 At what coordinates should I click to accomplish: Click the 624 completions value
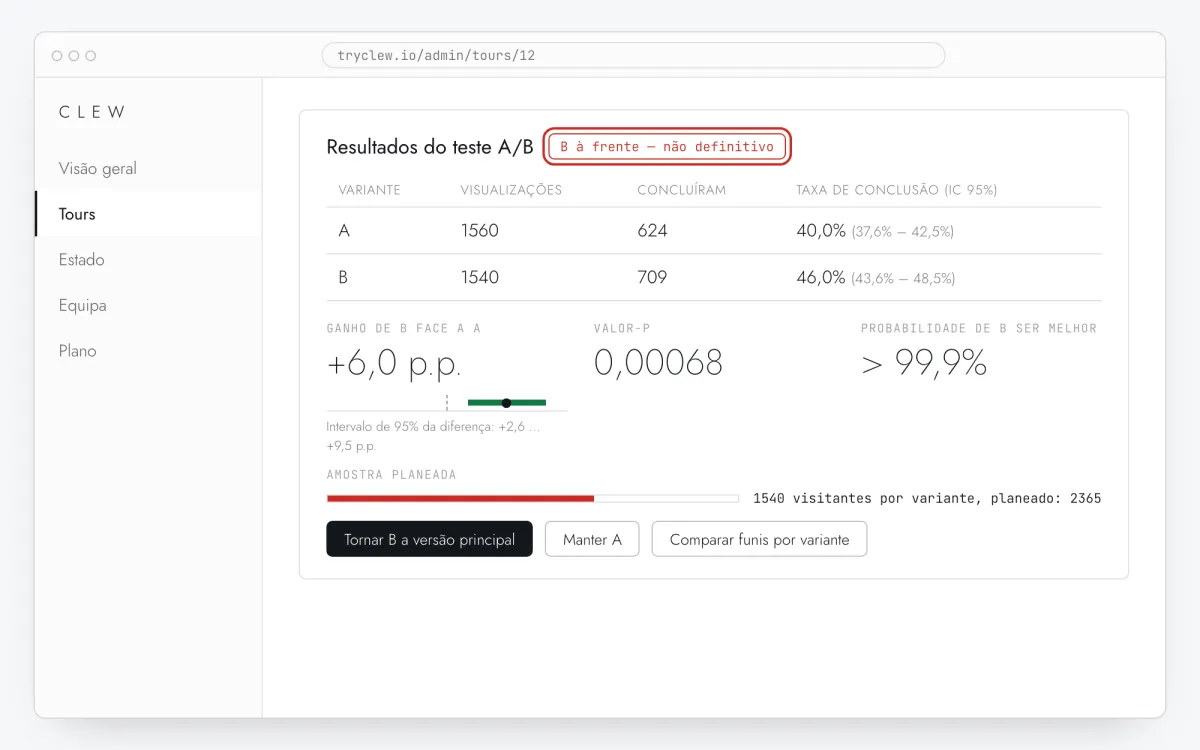[652, 231]
